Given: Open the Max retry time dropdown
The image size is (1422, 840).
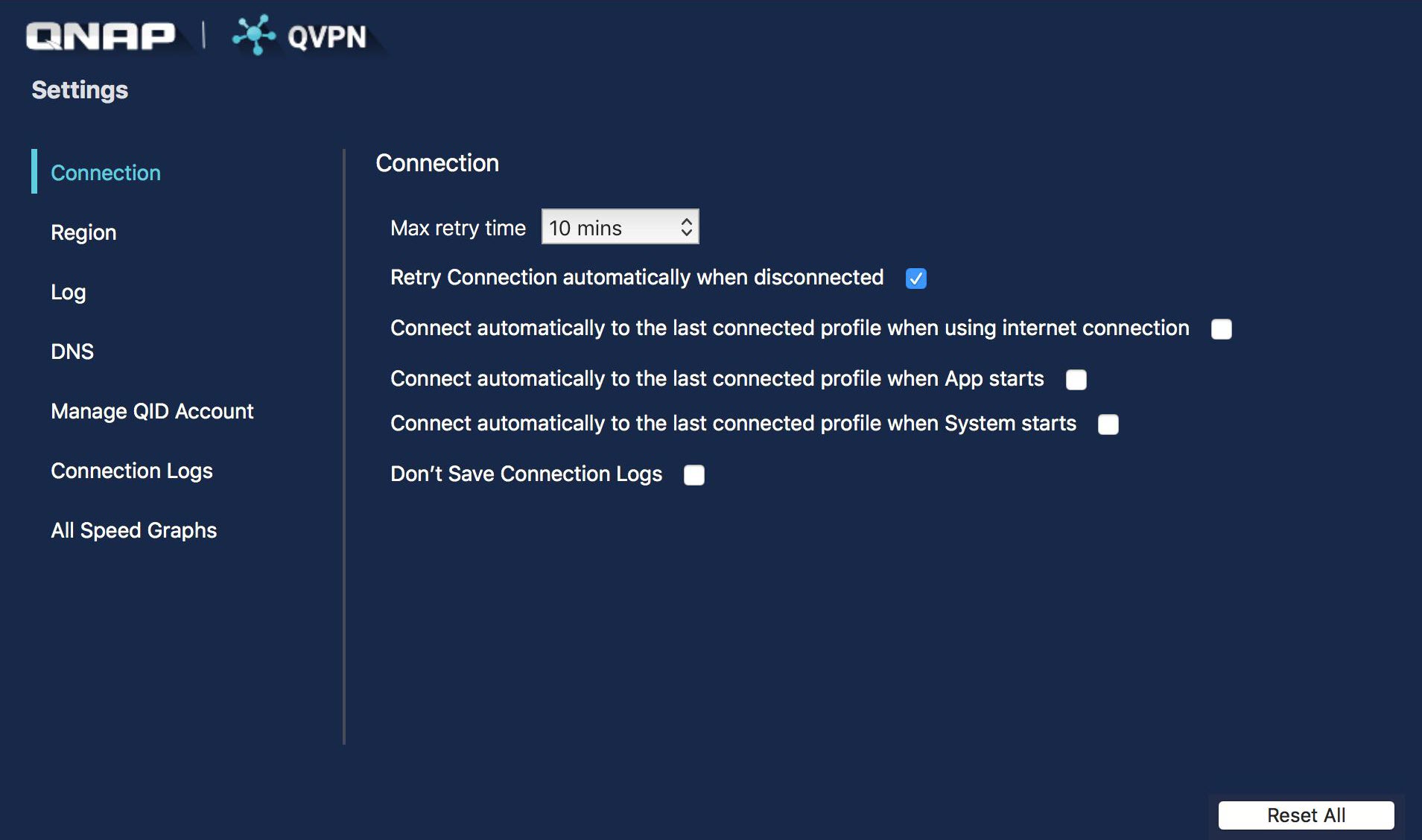Looking at the screenshot, I should [620, 227].
